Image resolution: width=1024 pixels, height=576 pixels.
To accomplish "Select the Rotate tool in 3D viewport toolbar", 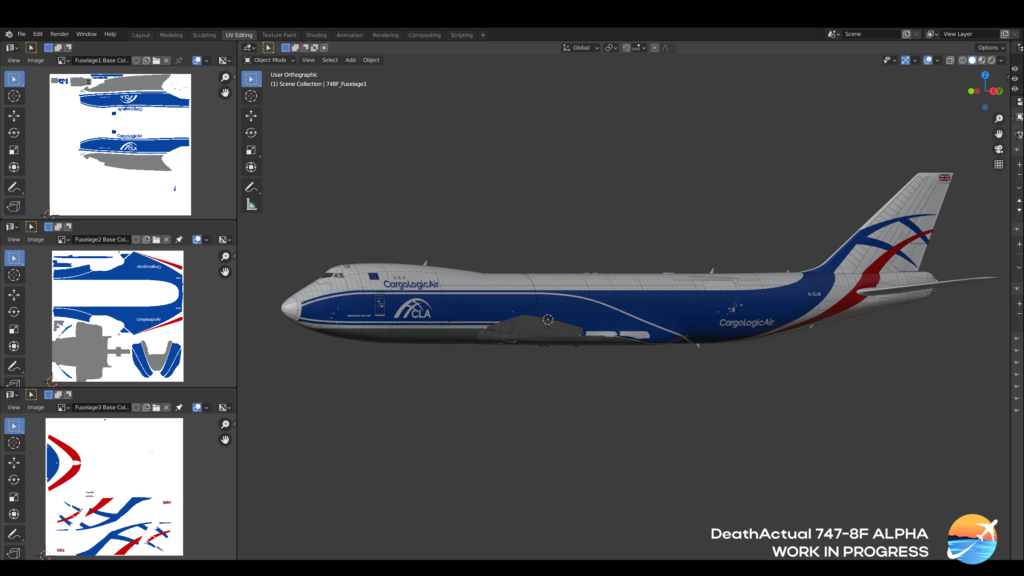I will click(x=251, y=133).
